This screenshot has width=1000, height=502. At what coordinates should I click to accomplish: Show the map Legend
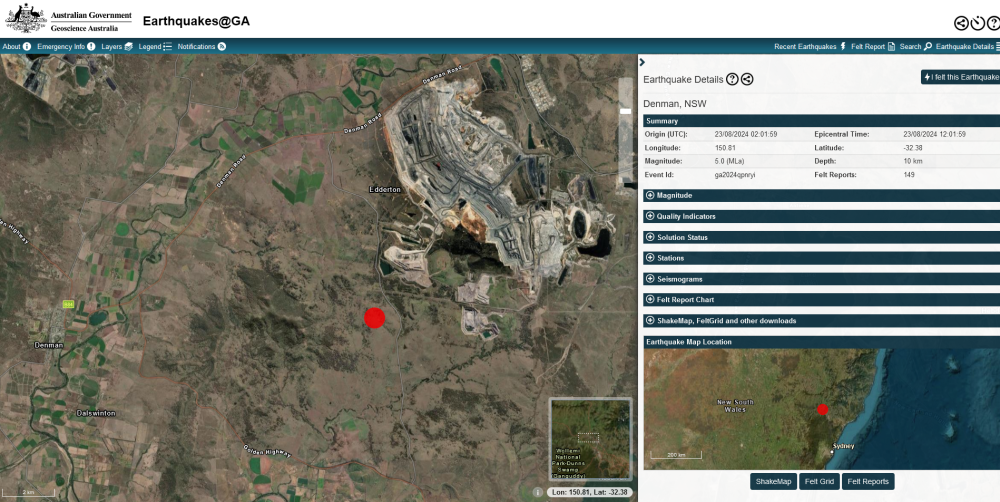pyautogui.click(x=155, y=46)
